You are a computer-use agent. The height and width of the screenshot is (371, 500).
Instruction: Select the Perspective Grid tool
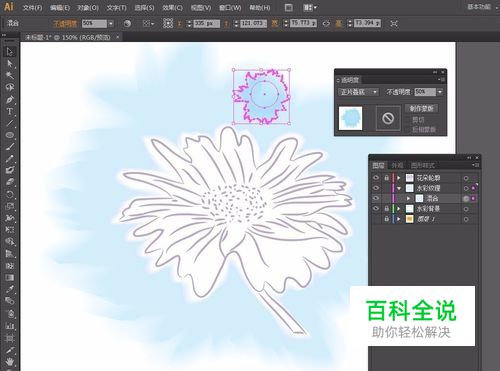tap(9, 254)
